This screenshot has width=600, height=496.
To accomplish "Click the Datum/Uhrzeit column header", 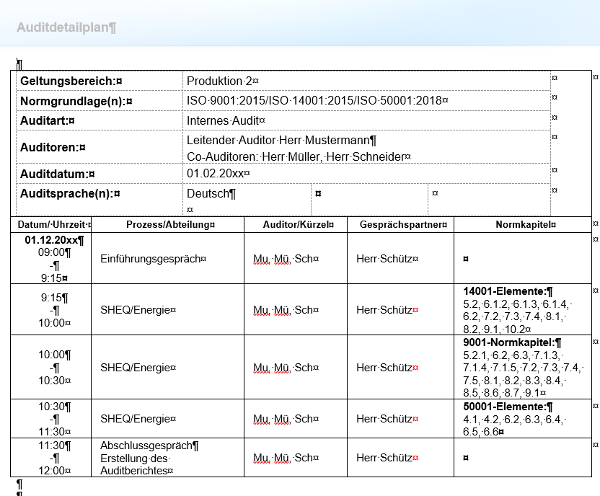I will click(x=54, y=225).
